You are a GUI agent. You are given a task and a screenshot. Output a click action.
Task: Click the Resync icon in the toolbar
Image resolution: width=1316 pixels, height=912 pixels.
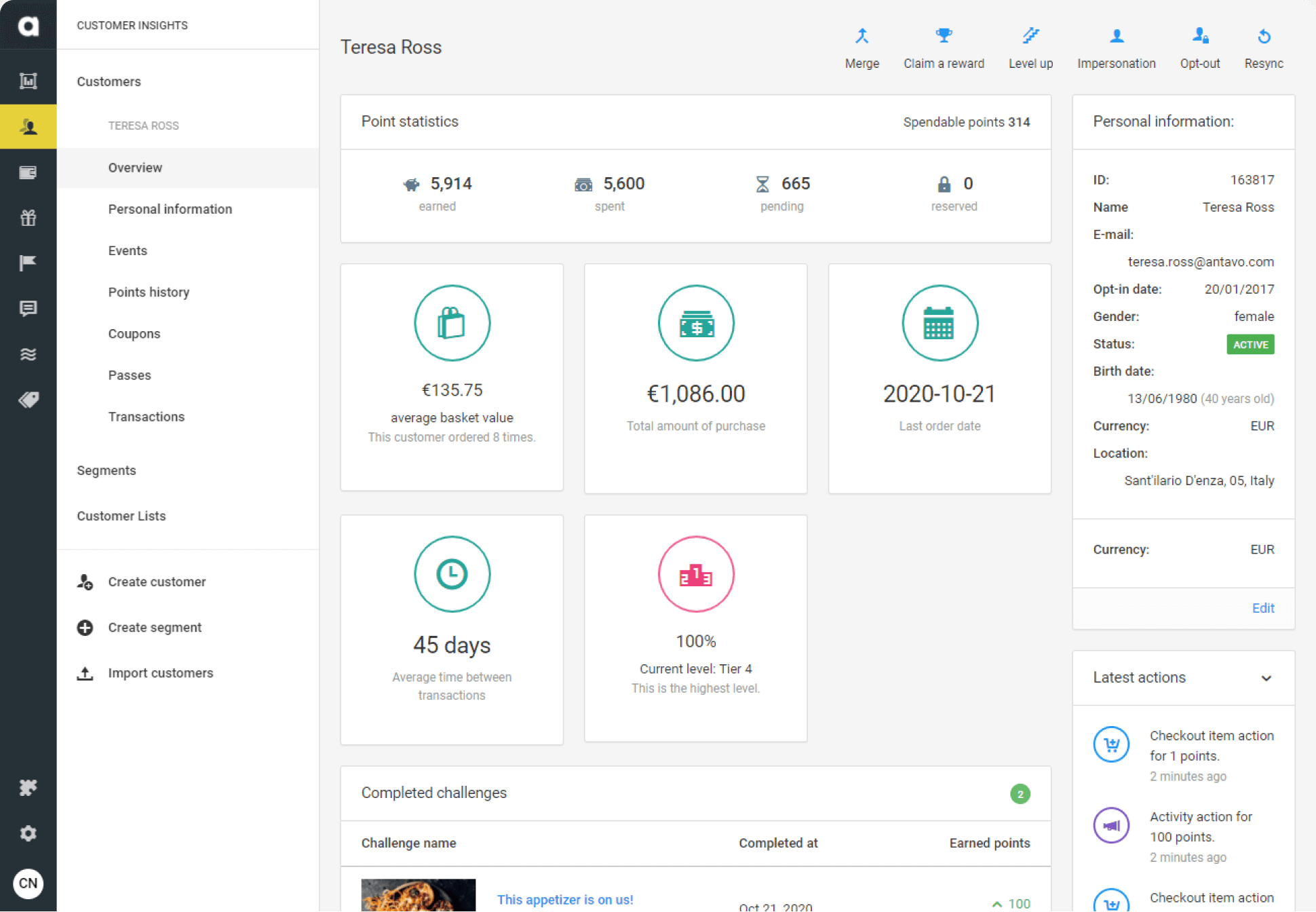1264,46
